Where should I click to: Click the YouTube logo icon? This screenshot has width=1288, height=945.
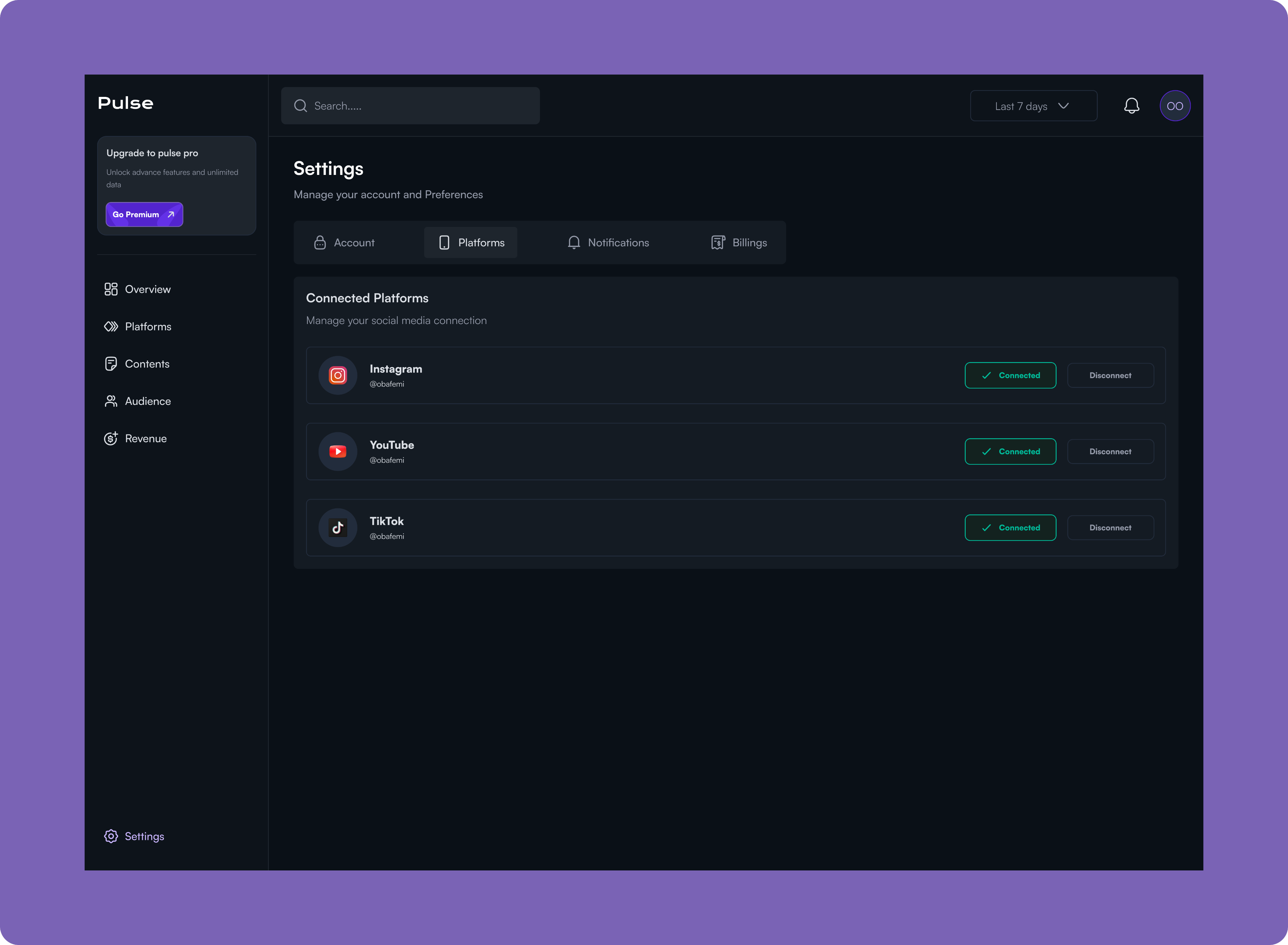(338, 451)
